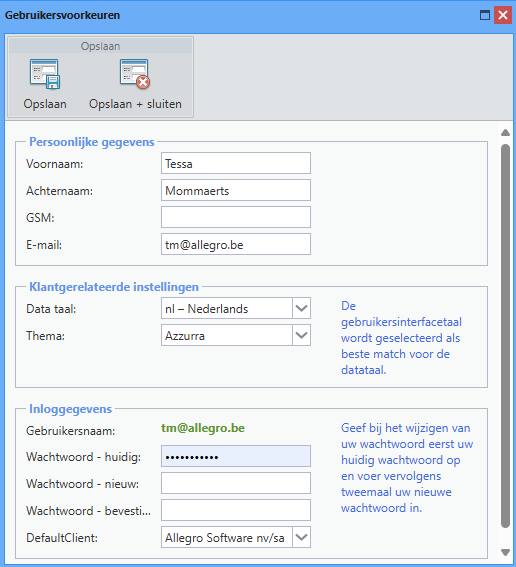This screenshot has height=567, width=516.
Task: Expand the Data taal dropdown arrow
Action: 301,308
